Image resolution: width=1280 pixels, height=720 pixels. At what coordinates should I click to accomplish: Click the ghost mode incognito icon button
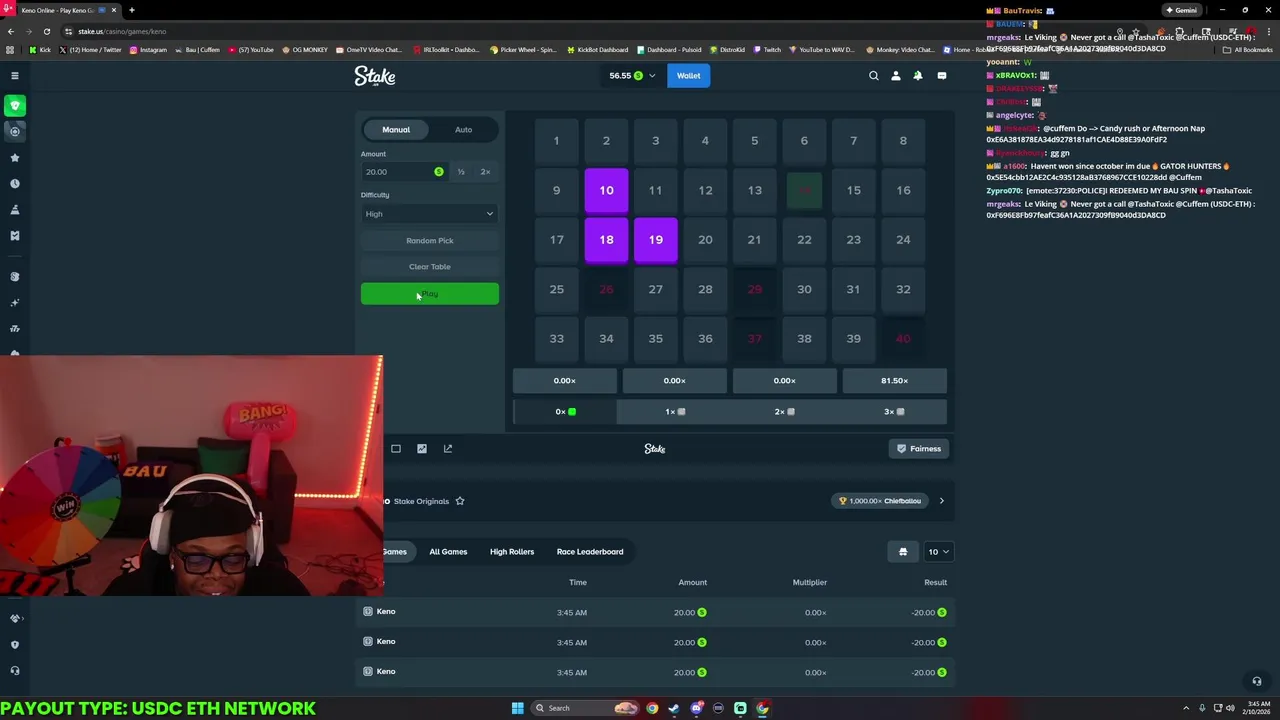903,552
